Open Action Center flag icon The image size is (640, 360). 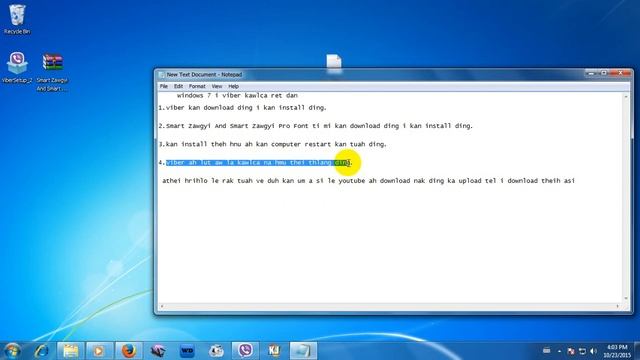tap(571, 351)
